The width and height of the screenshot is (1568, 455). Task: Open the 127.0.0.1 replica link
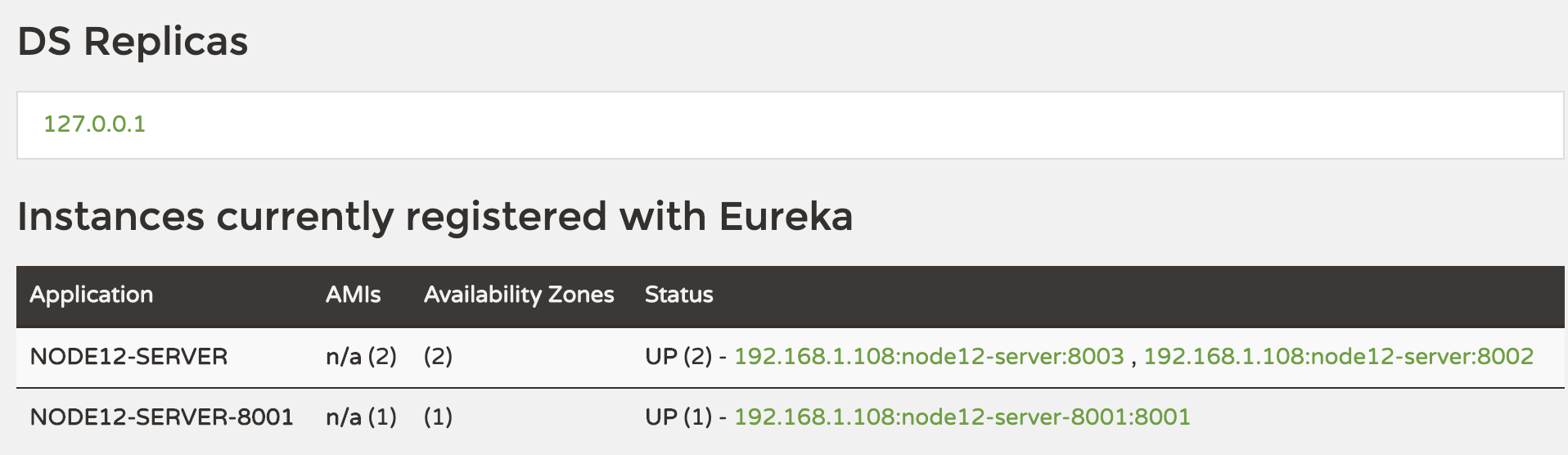[x=94, y=124]
